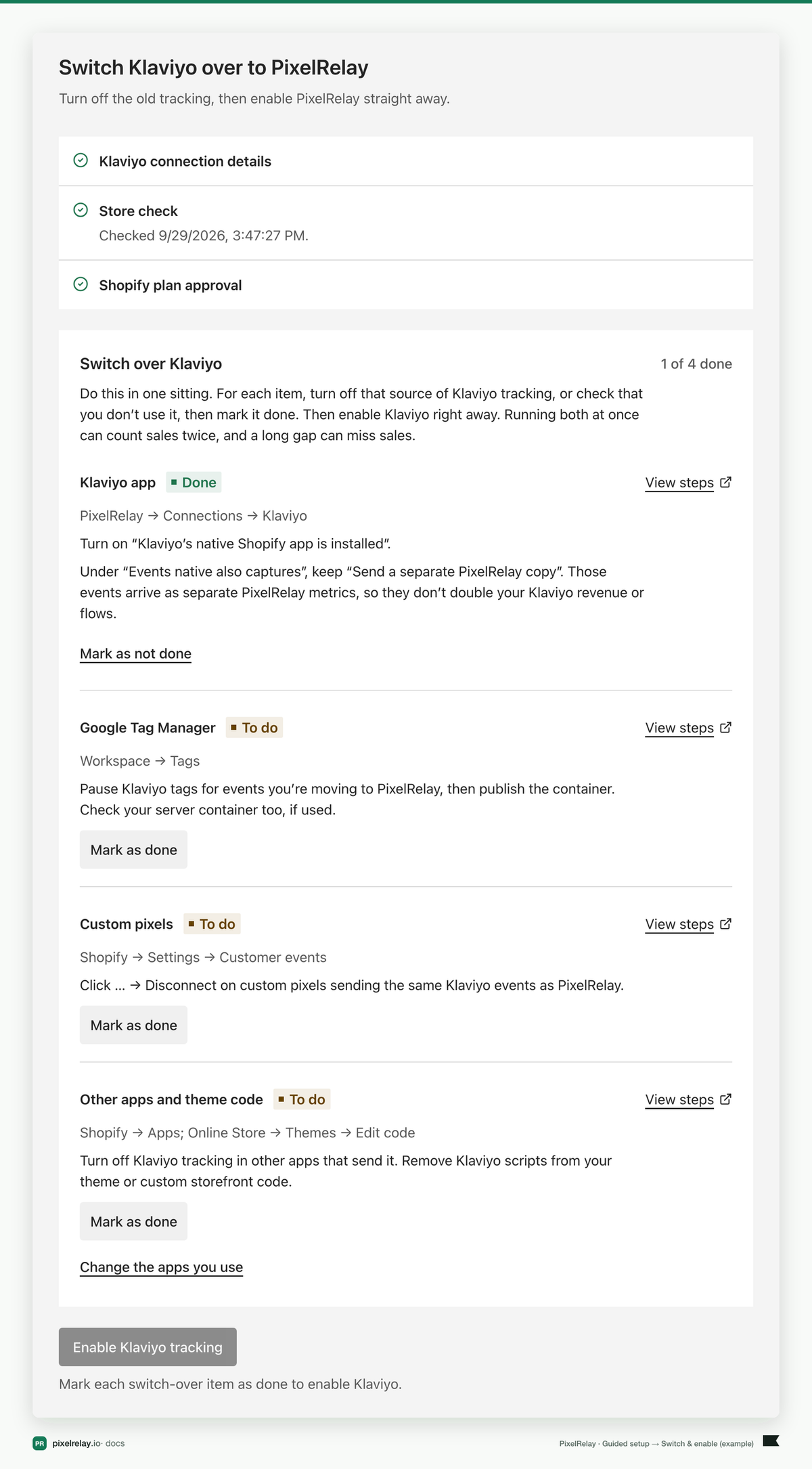812x1469 pixels.
Task: Open the external link icon for Custom pixels
Action: click(x=725, y=923)
